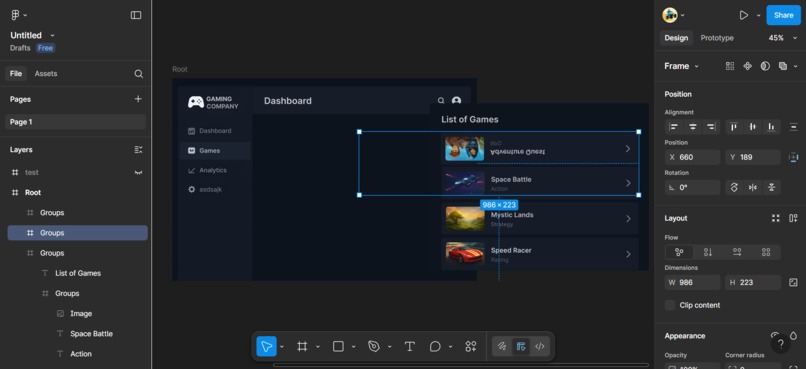Rotate selection 90 degrees icon

[x=734, y=188]
